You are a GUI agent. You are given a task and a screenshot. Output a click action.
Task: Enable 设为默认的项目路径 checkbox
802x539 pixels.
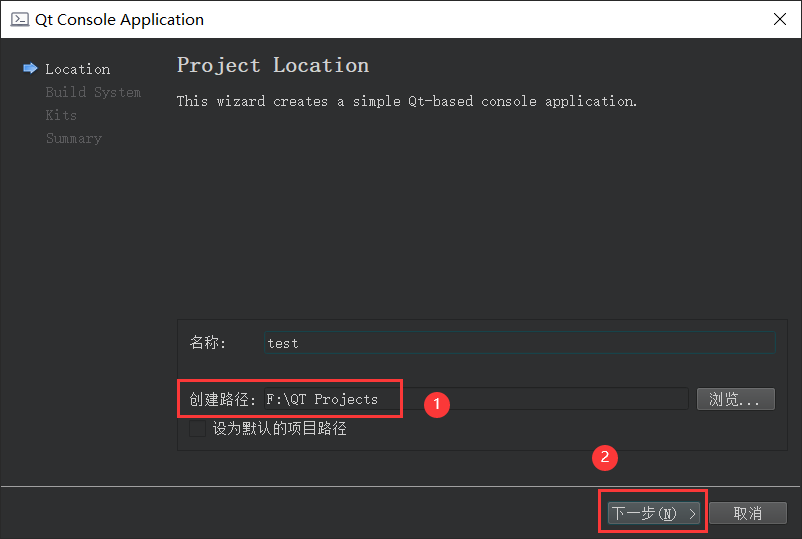click(x=197, y=429)
